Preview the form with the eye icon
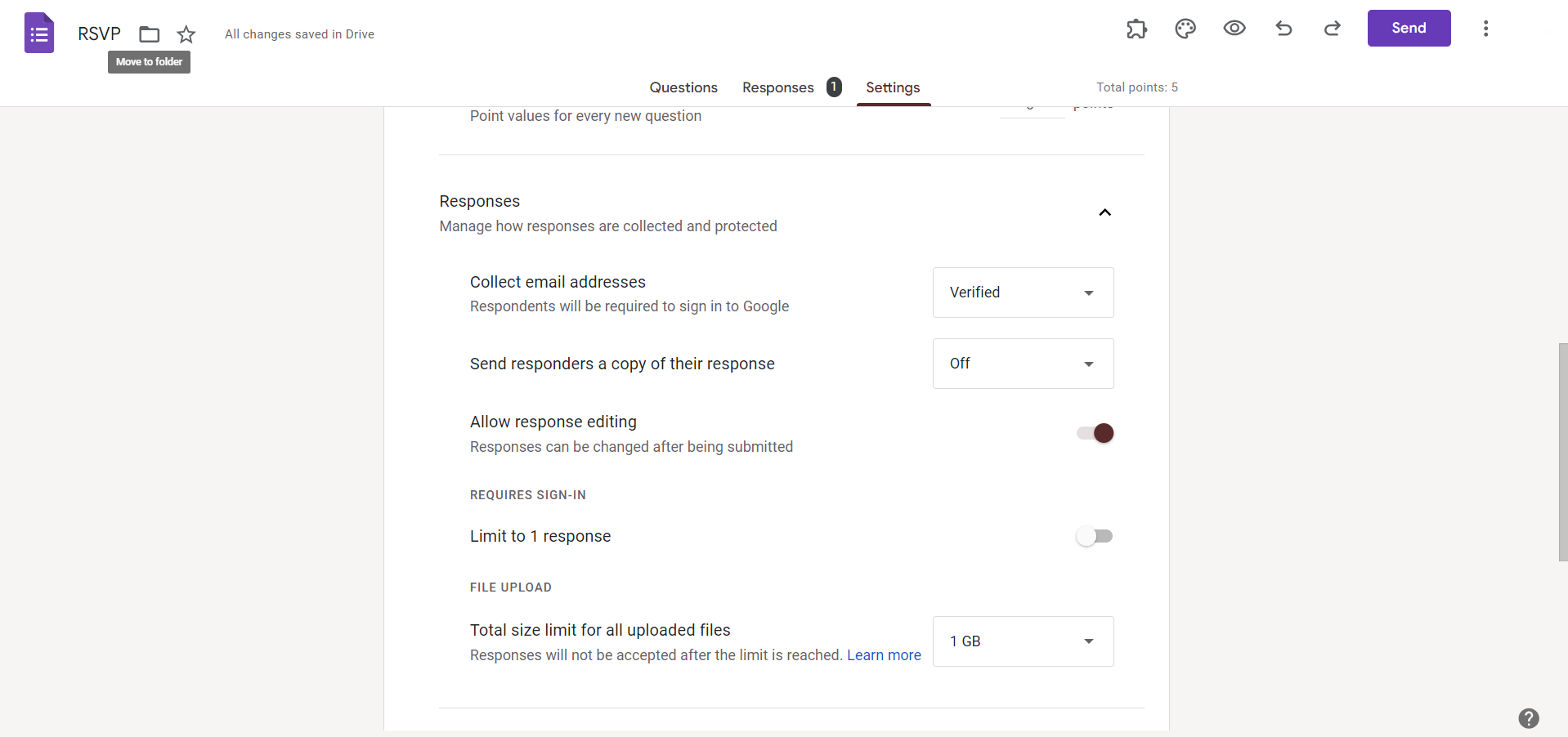The image size is (1568, 737). coord(1234,29)
